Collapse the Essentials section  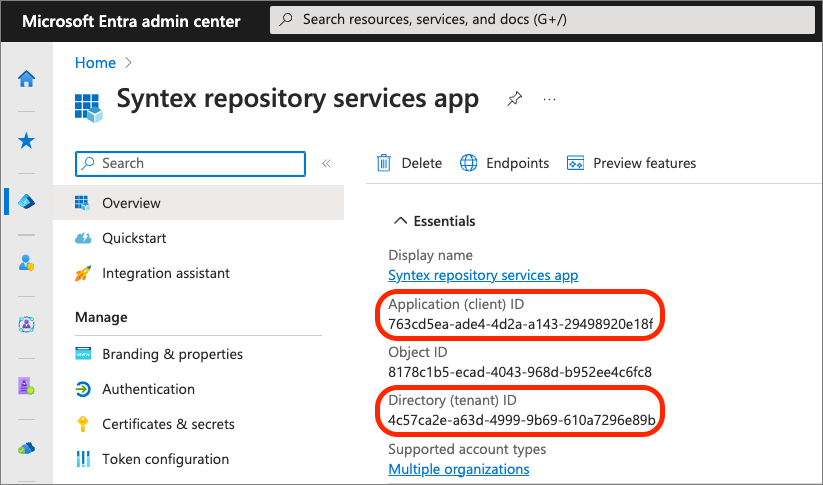(400, 221)
